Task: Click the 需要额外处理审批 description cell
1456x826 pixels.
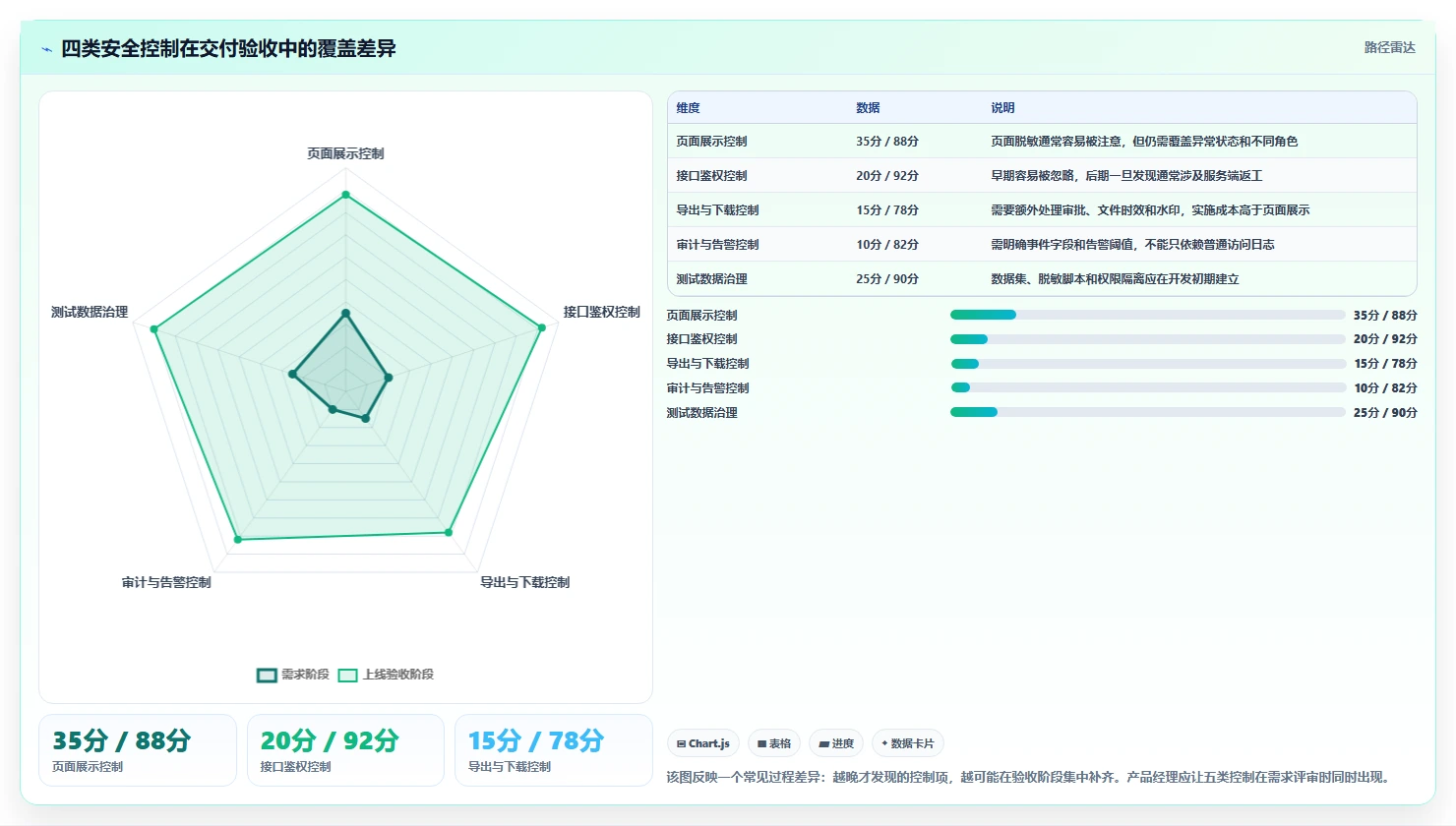Action: (1150, 210)
